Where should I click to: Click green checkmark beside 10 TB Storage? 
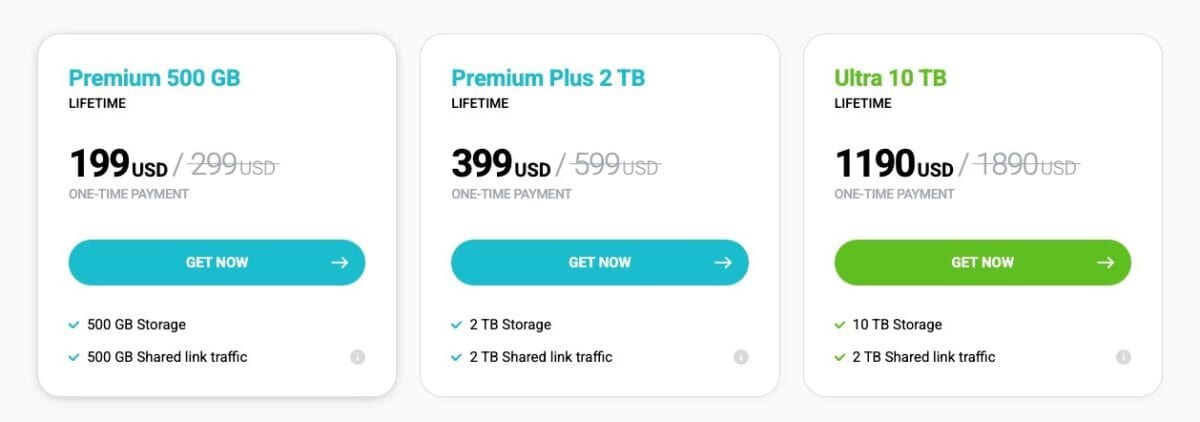840,325
